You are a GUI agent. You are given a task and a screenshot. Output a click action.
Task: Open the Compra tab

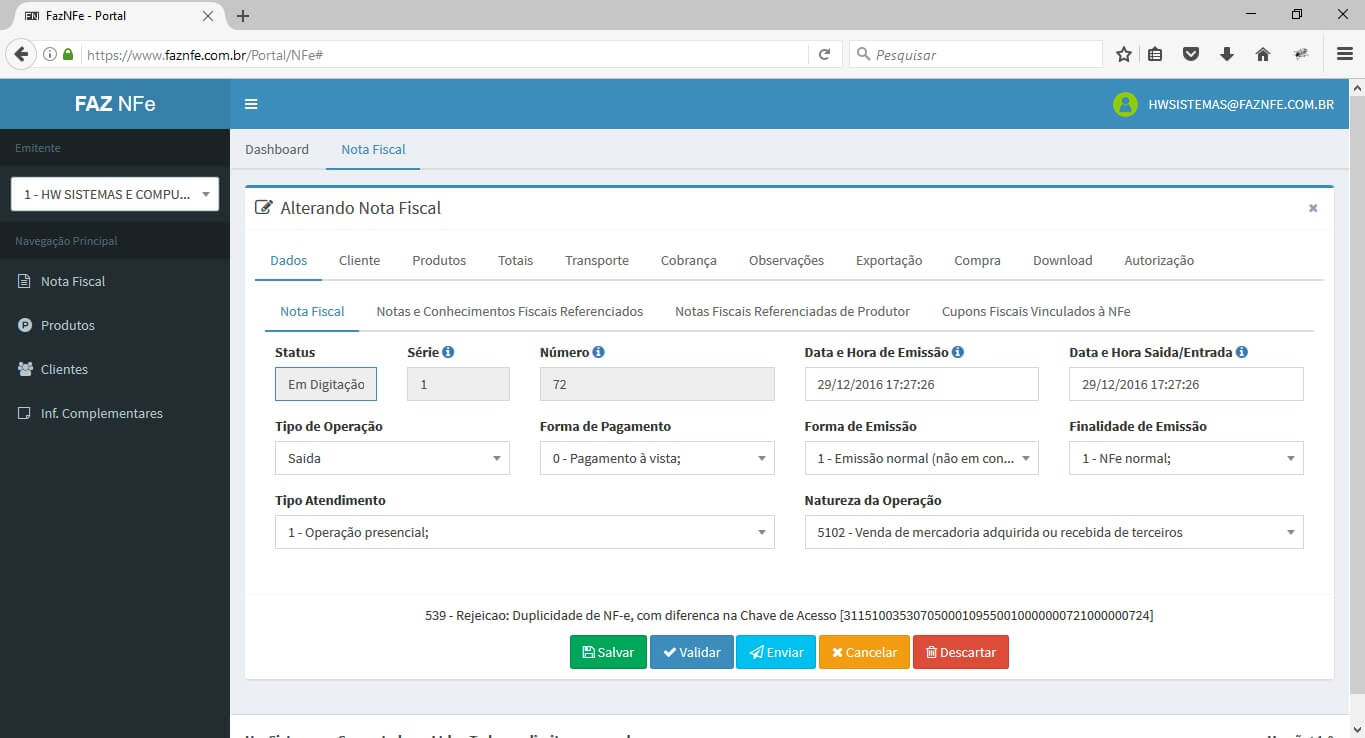977,260
